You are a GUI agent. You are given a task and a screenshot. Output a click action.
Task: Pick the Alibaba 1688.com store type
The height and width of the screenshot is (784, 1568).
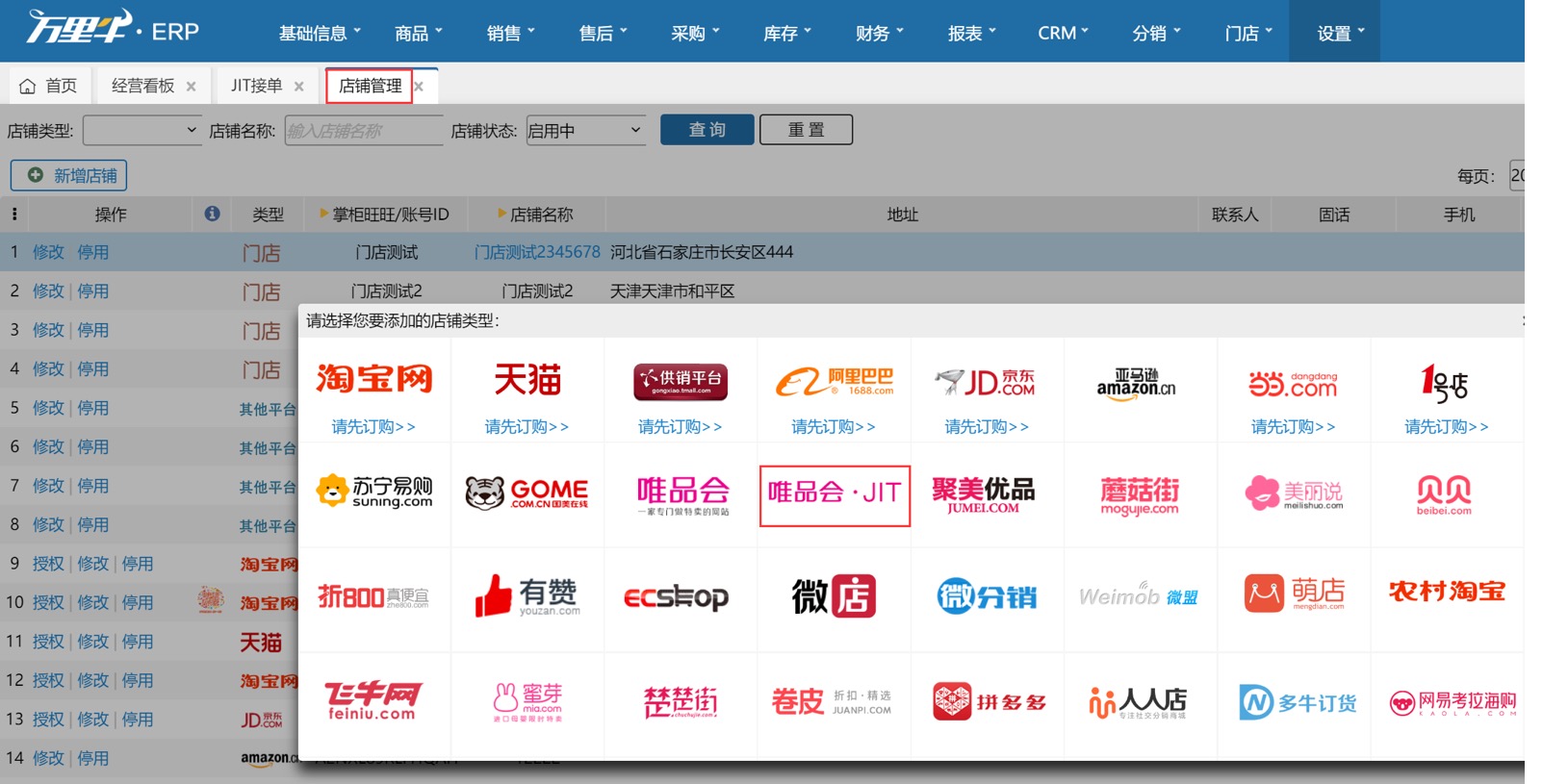[835, 382]
